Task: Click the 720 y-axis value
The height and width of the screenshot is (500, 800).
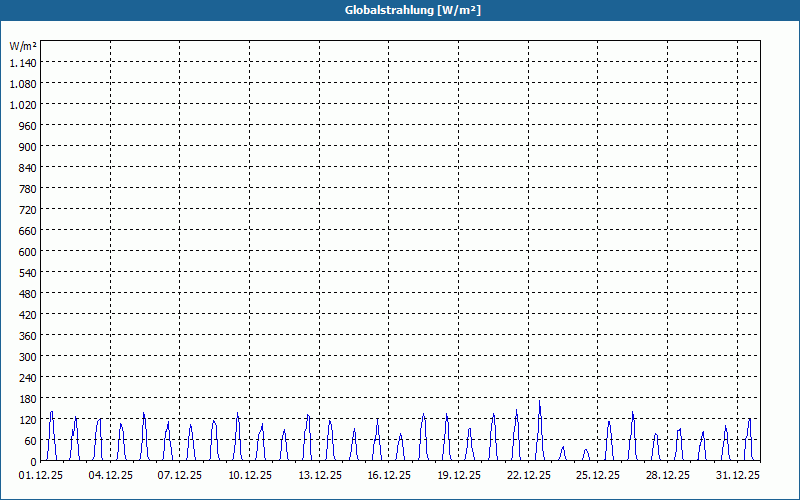Action: point(28,210)
